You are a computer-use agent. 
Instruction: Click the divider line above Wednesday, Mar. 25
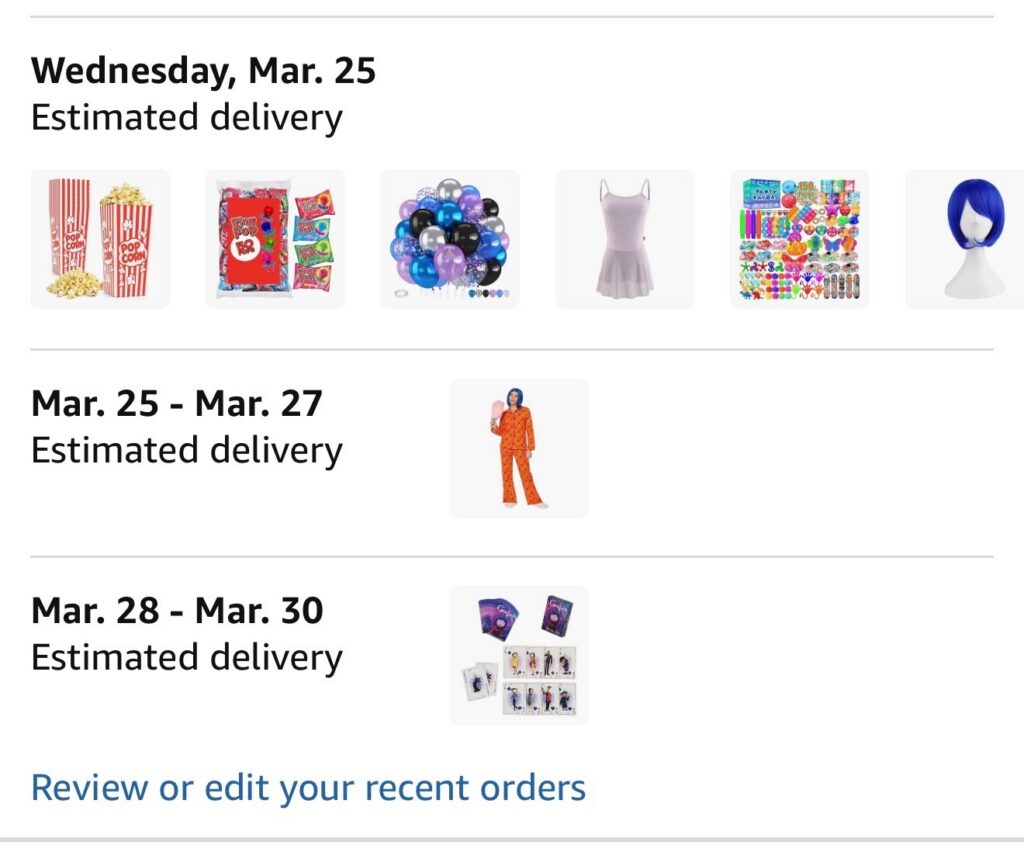[x=512, y=16]
